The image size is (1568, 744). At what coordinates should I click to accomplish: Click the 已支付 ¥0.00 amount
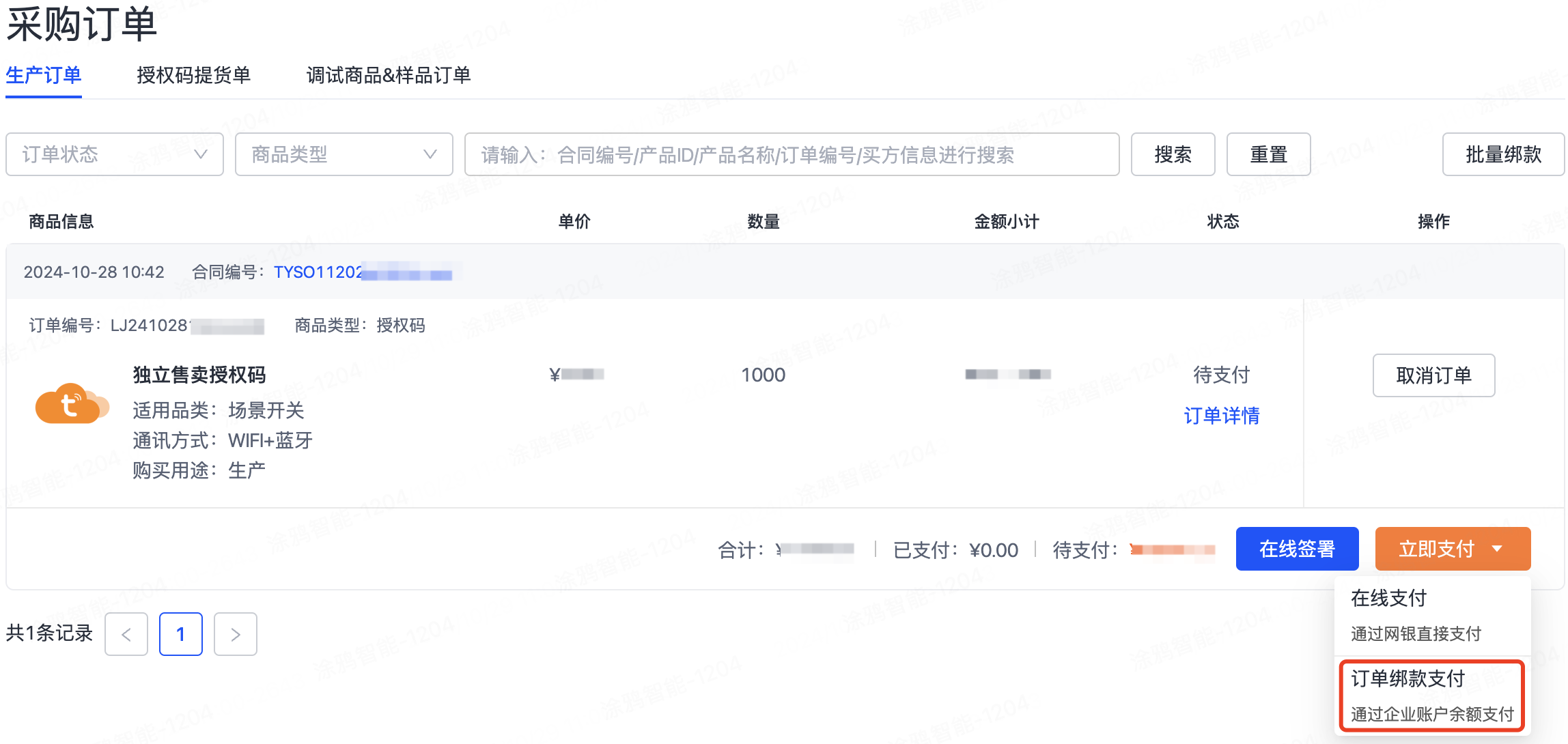(956, 550)
